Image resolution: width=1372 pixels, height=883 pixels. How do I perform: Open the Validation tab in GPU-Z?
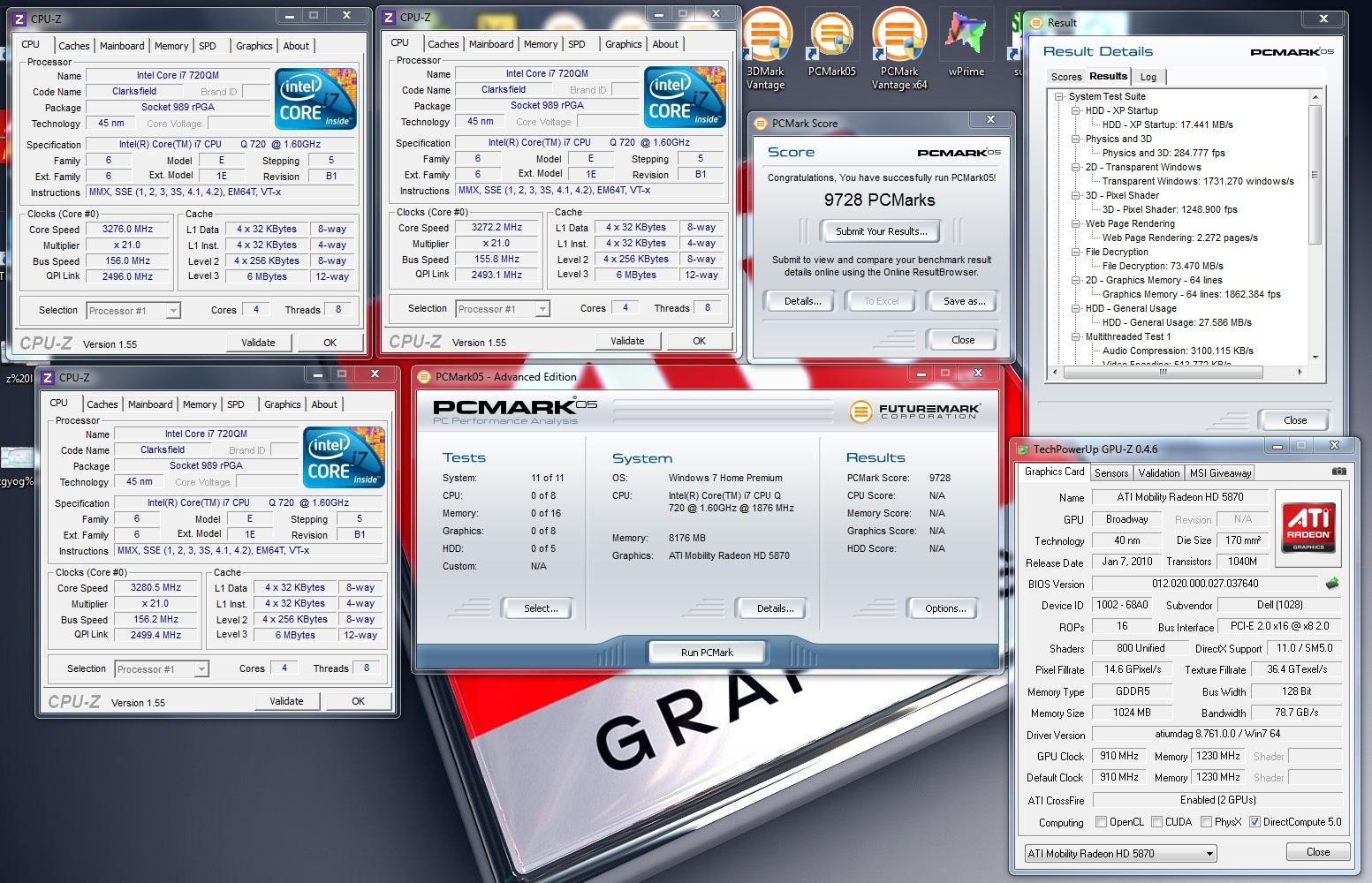coord(1158,473)
